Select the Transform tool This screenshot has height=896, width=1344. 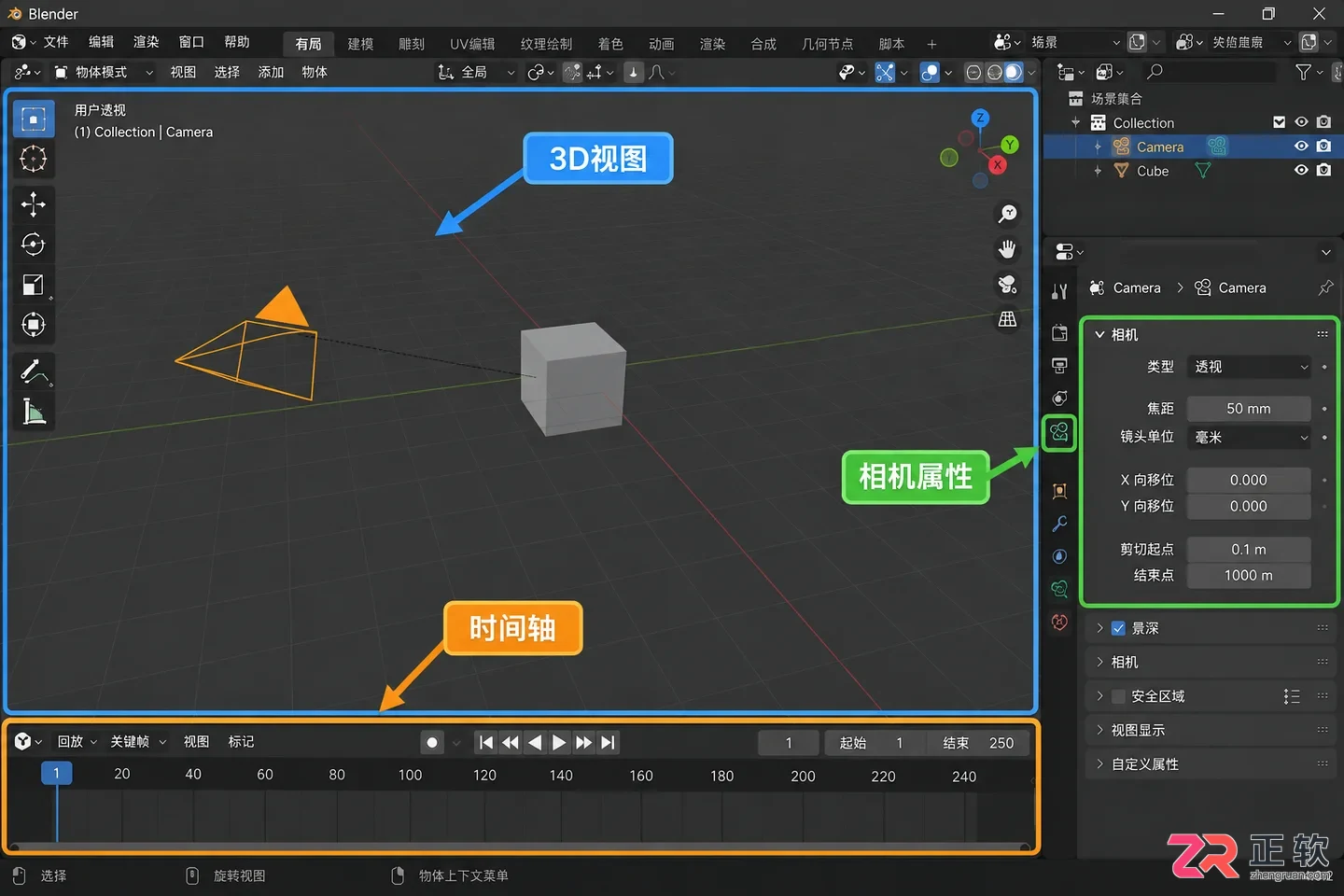point(34,325)
